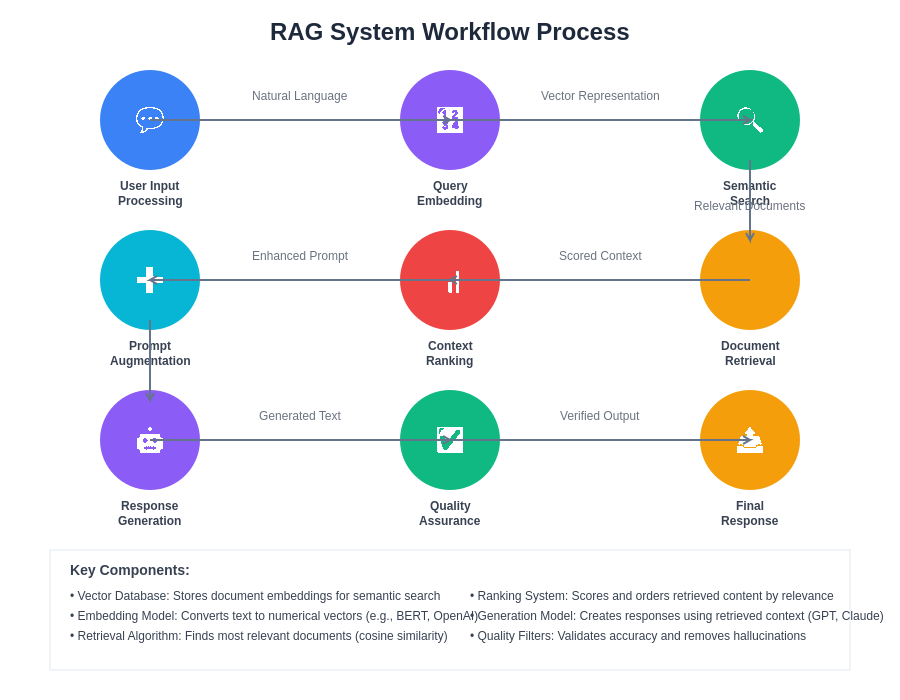The width and height of the screenshot is (900, 700).
Task: Click the 'Key Components:' heading
Action: click(130, 570)
